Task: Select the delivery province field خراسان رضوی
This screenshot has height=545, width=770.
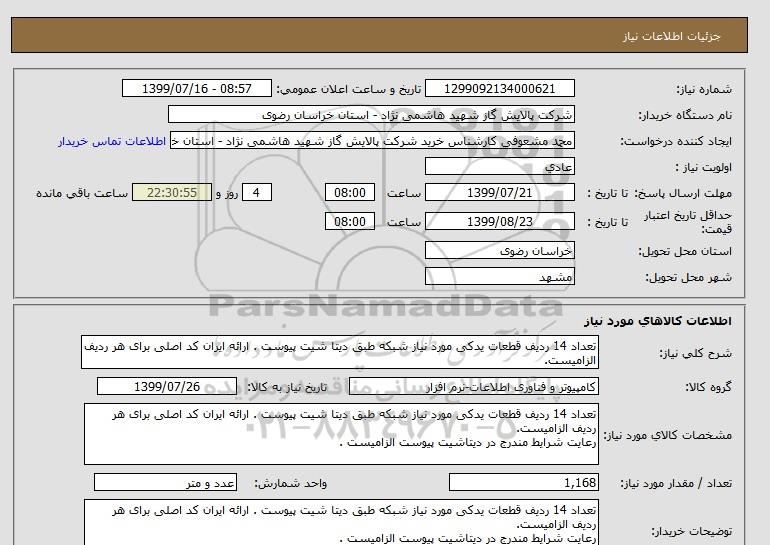Action: [501, 250]
